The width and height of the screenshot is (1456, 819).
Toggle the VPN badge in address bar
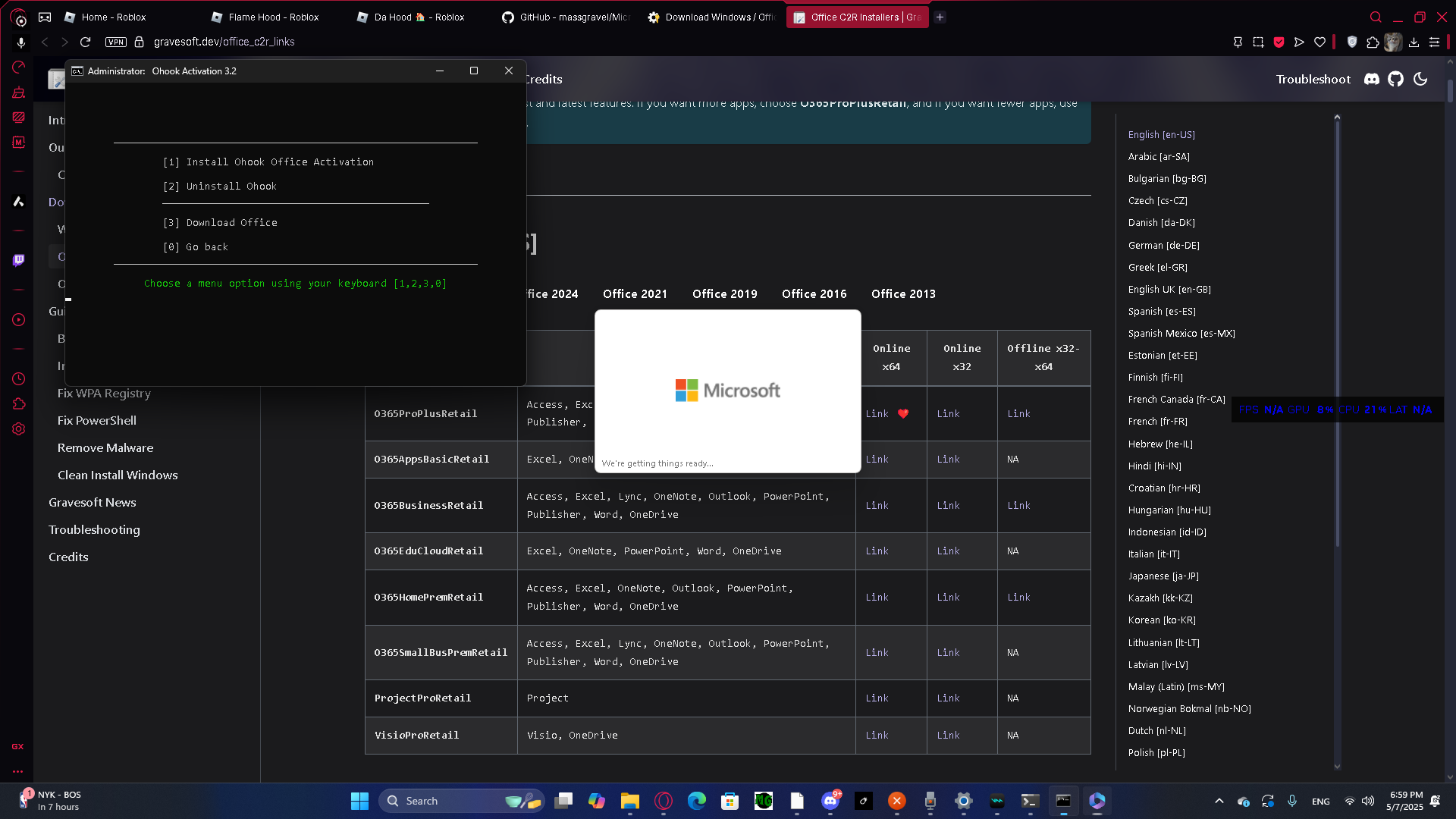pos(115,42)
